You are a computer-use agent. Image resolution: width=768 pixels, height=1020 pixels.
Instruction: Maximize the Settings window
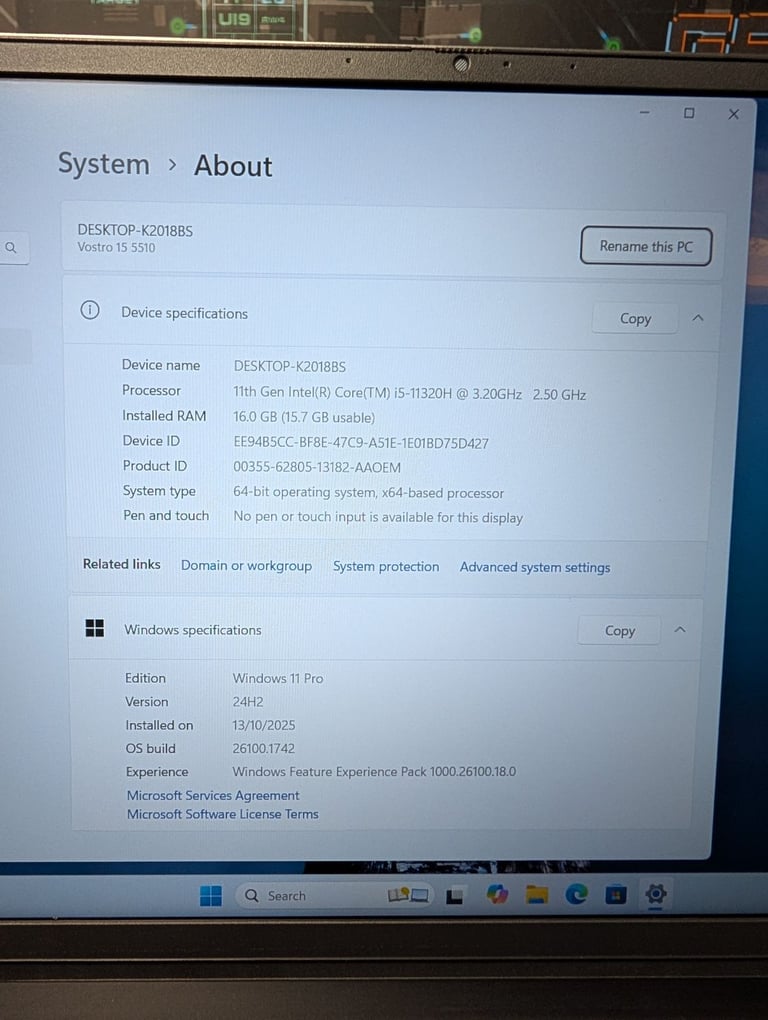point(689,113)
